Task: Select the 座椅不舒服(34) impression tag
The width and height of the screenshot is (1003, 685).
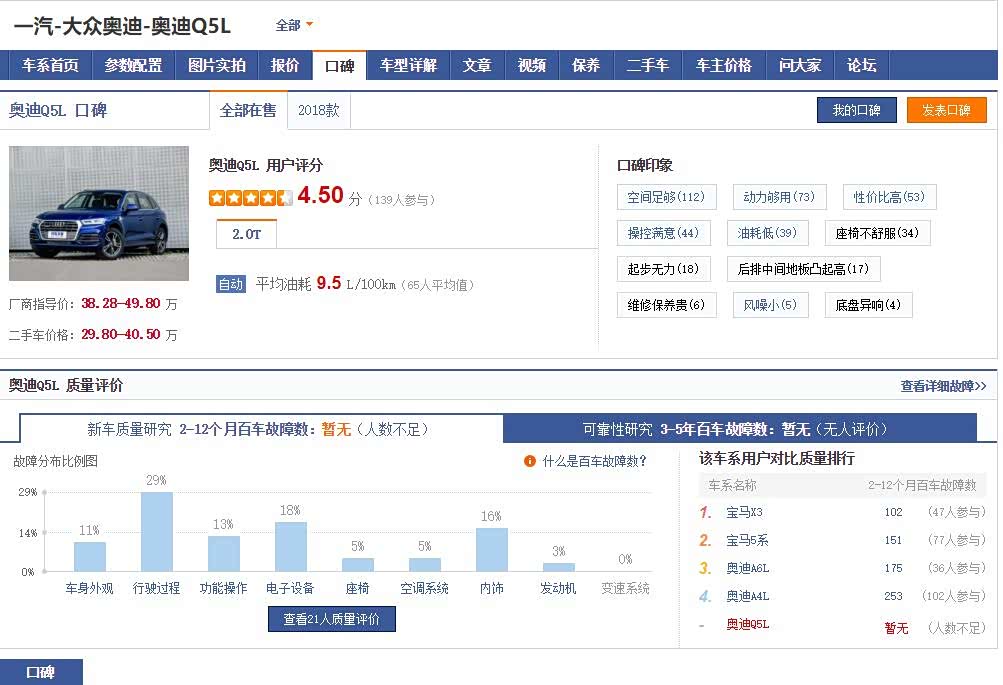Action: (x=877, y=233)
